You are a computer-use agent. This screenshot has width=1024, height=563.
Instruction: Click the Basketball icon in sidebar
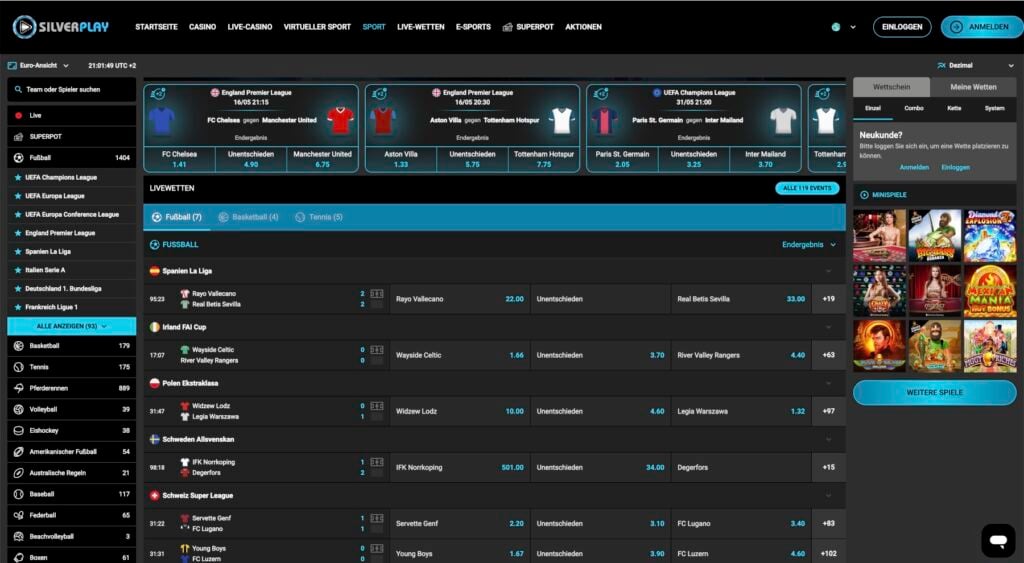point(18,346)
